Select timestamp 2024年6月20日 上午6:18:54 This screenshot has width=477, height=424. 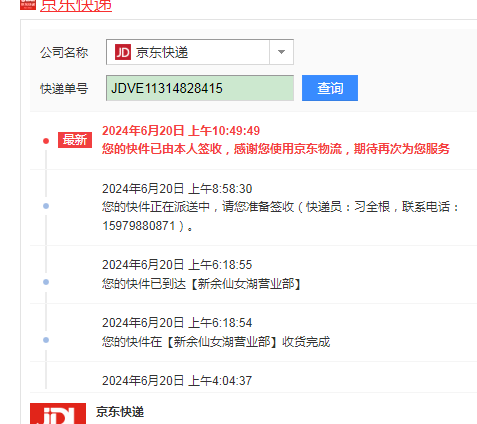point(177,323)
